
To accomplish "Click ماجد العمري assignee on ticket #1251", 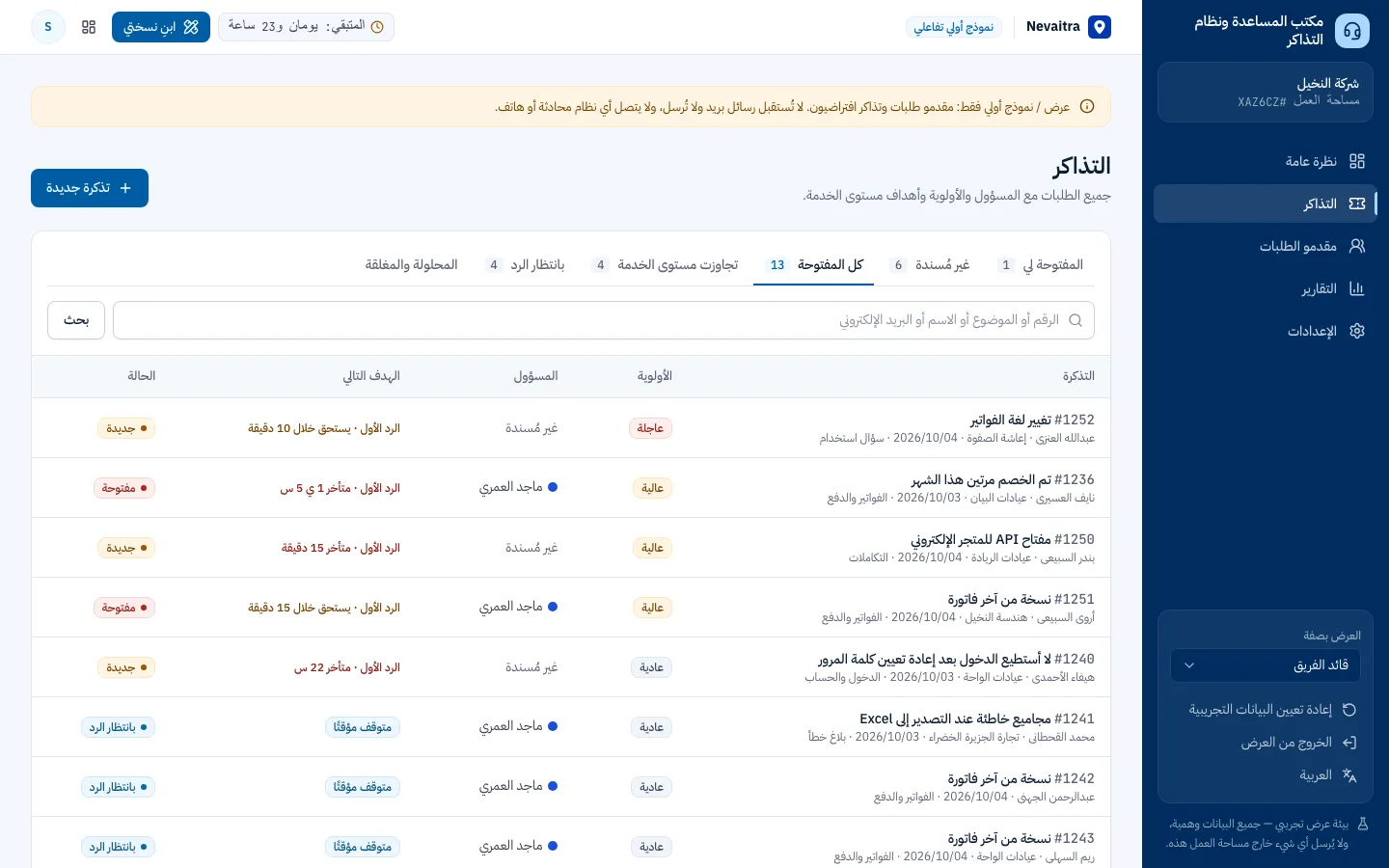I will click(x=519, y=608).
